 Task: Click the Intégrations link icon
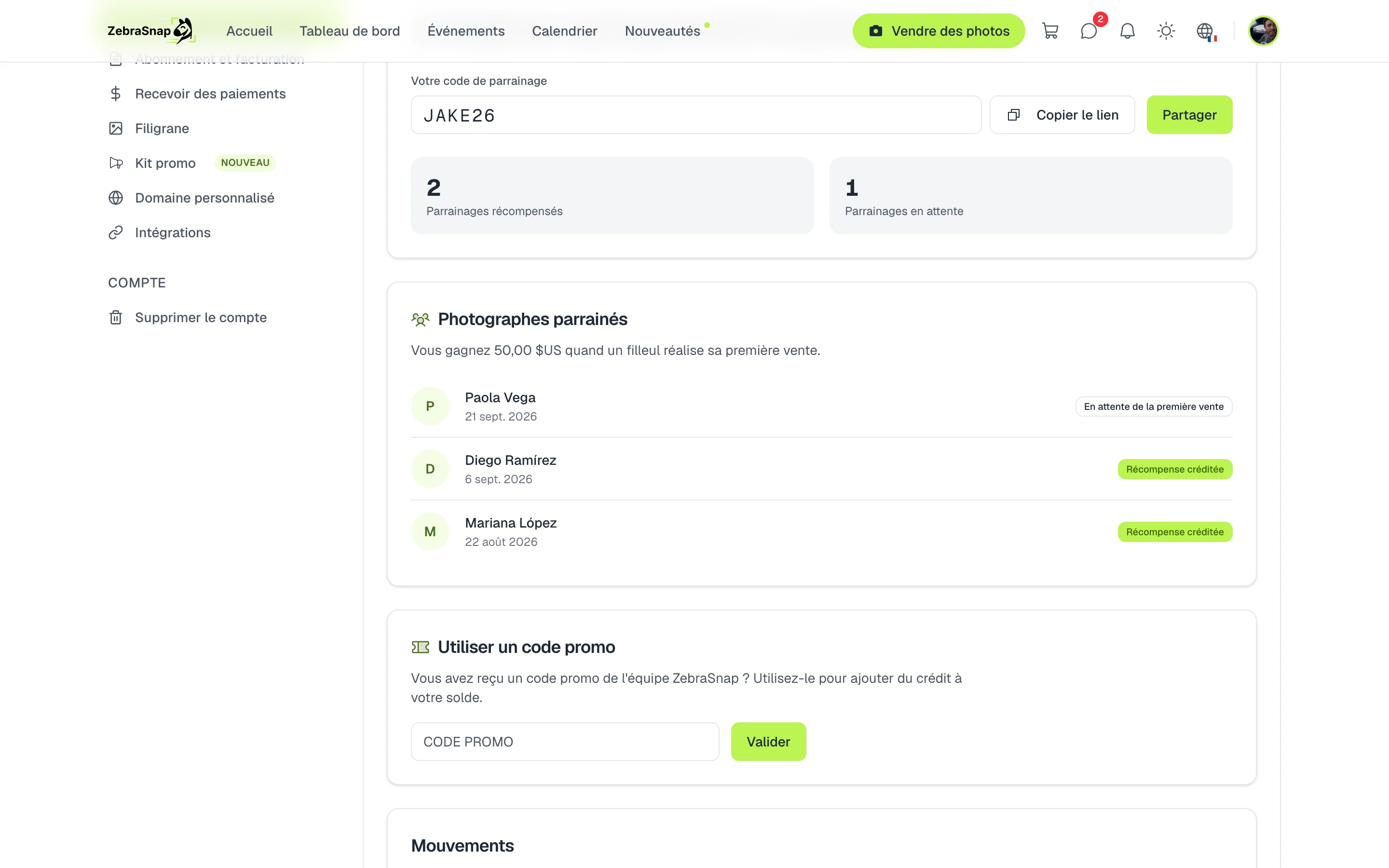116,232
